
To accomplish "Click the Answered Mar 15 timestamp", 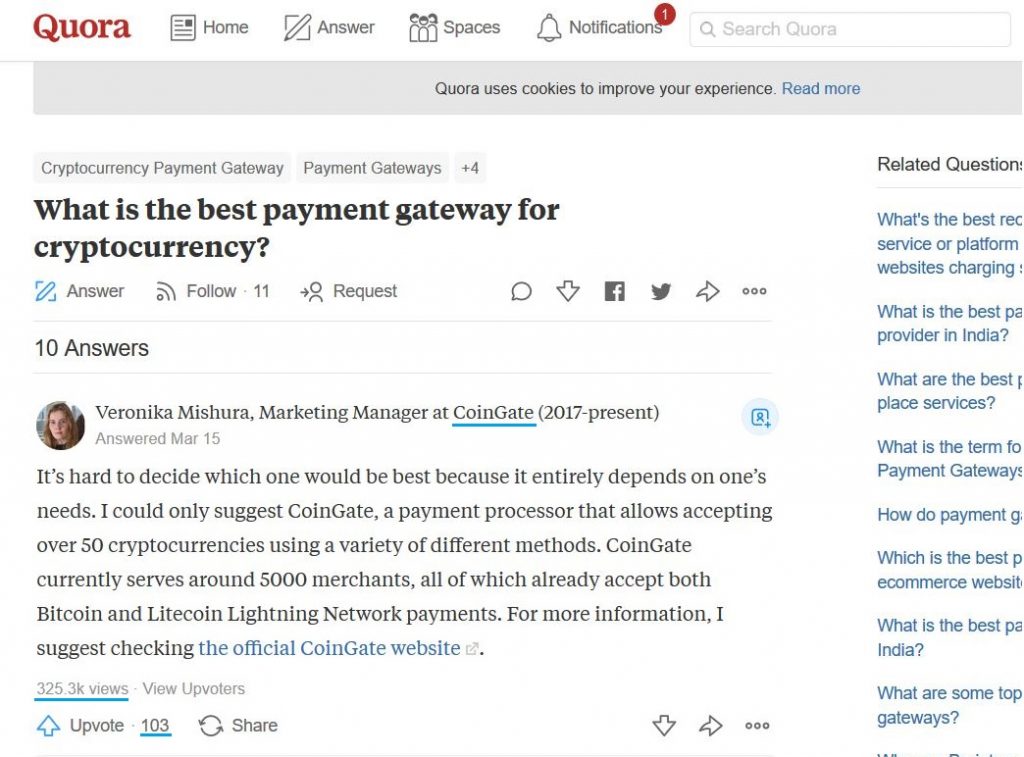I will coord(157,439).
